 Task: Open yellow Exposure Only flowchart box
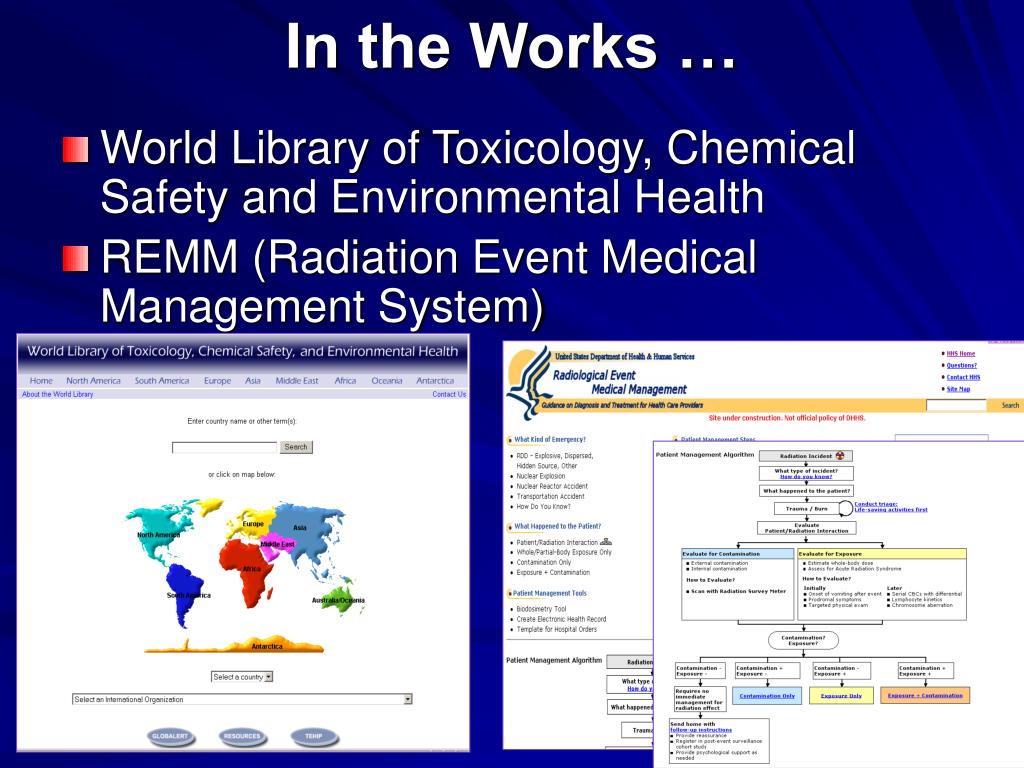(841, 696)
